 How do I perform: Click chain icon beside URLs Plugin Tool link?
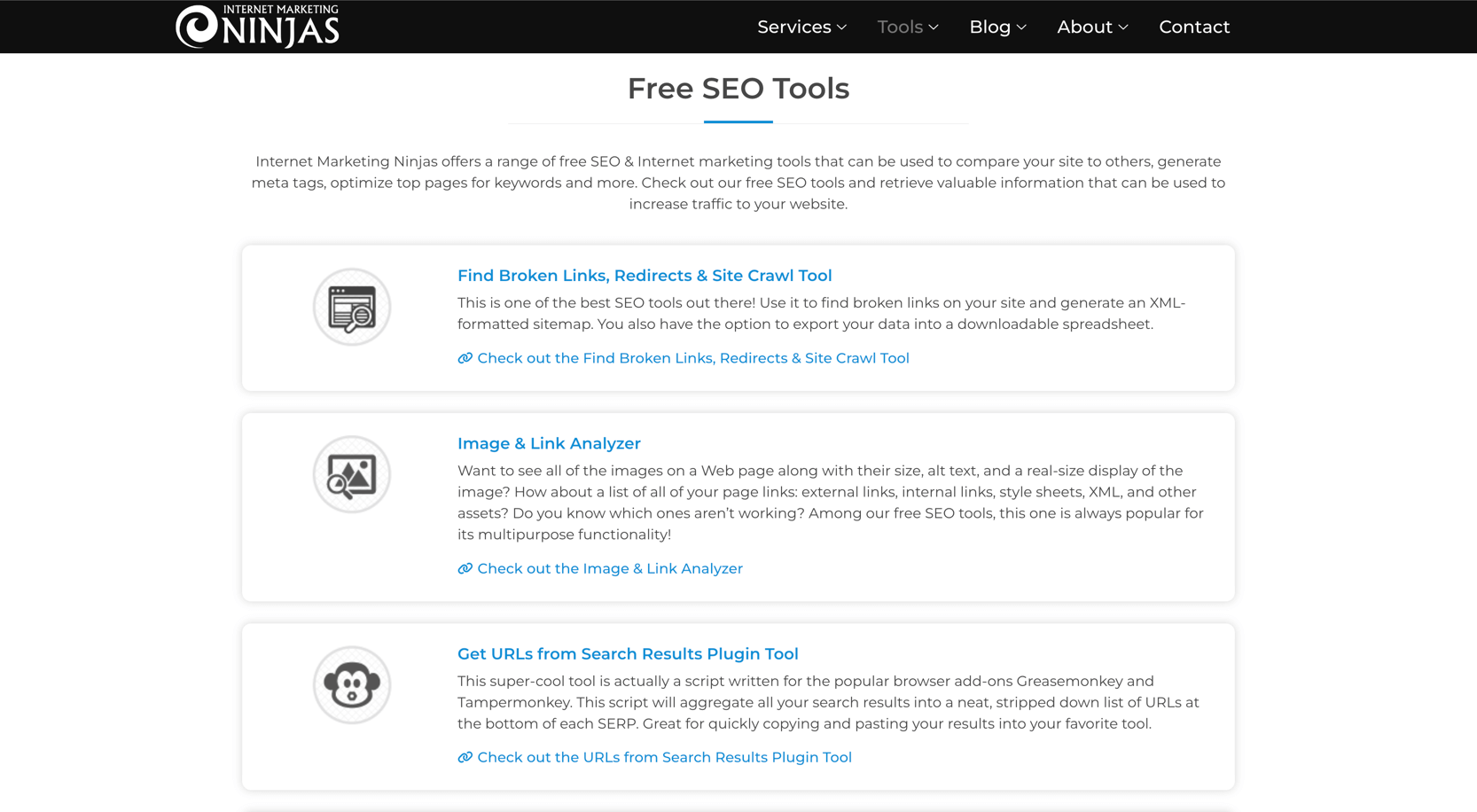465,758
